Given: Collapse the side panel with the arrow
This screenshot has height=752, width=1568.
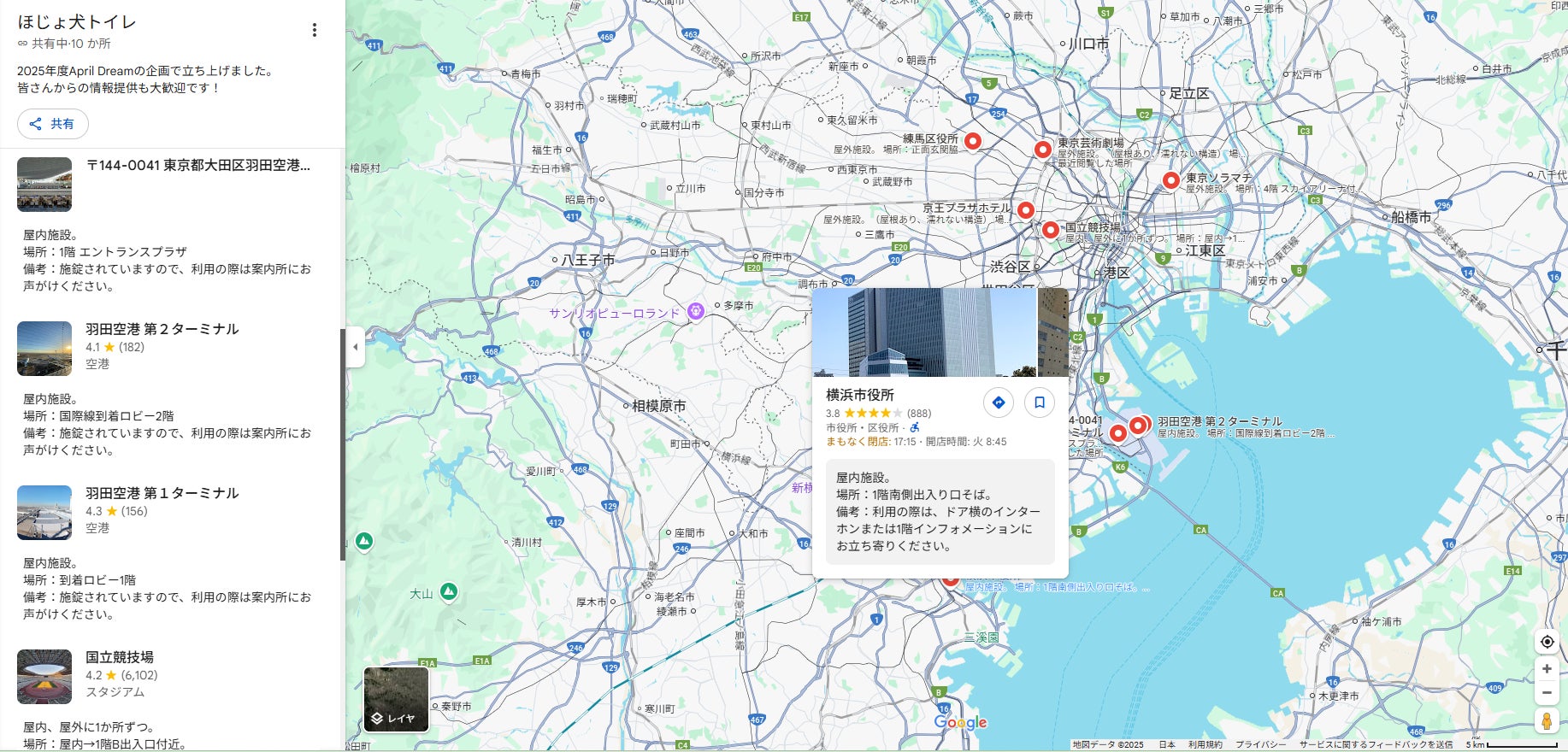Looking at the screenshot, I should click(355, 347).
